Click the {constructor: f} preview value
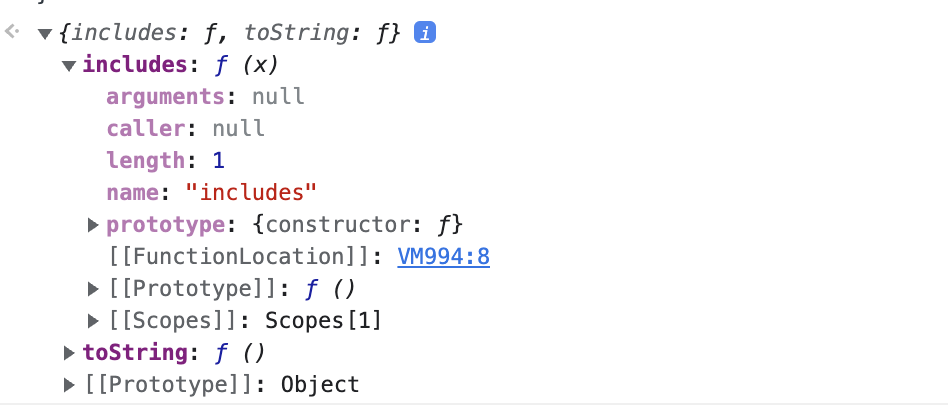Image resolution: width=948 pixels, height=406 pixels. pos(357,225)
